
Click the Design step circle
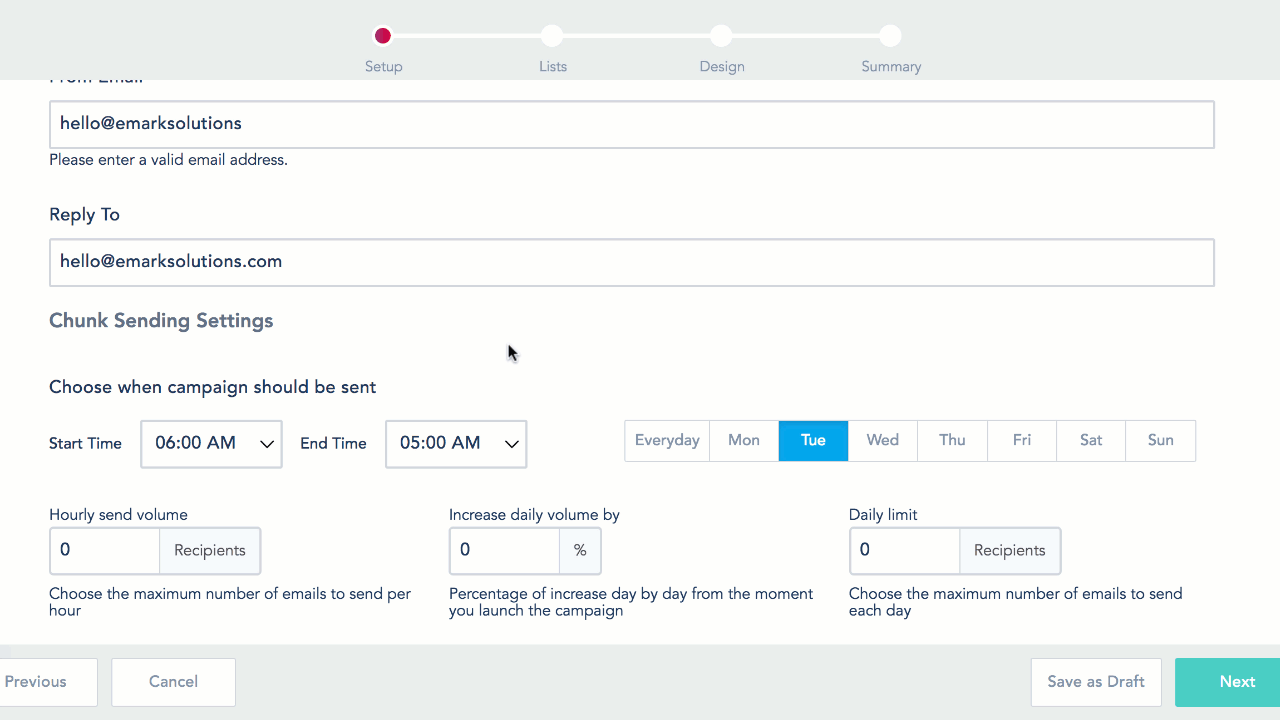(x=721, y=36)
